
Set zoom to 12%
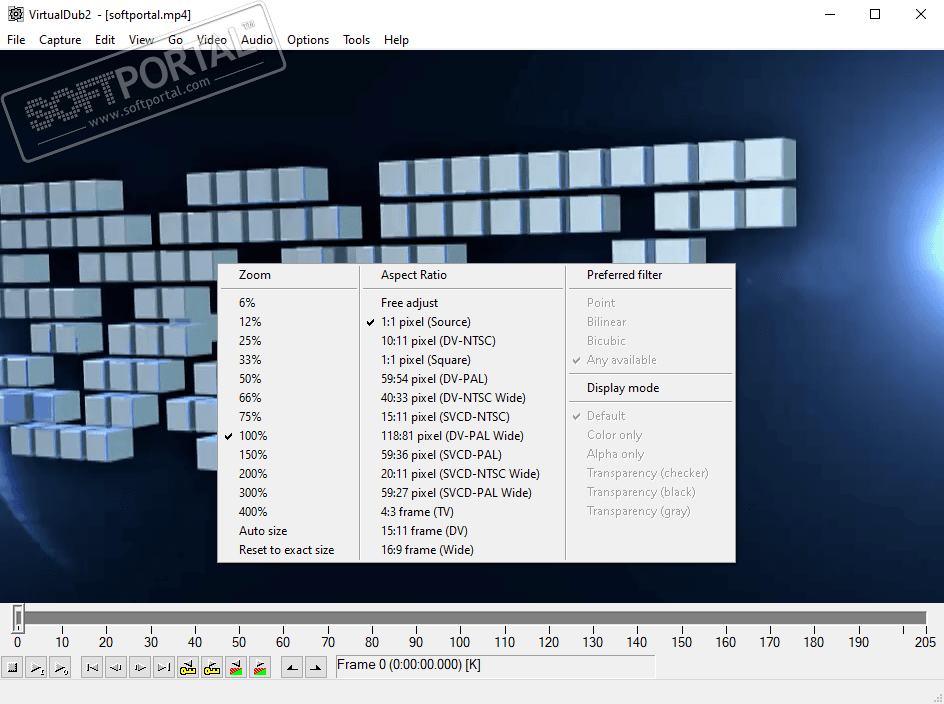[289, 322]
